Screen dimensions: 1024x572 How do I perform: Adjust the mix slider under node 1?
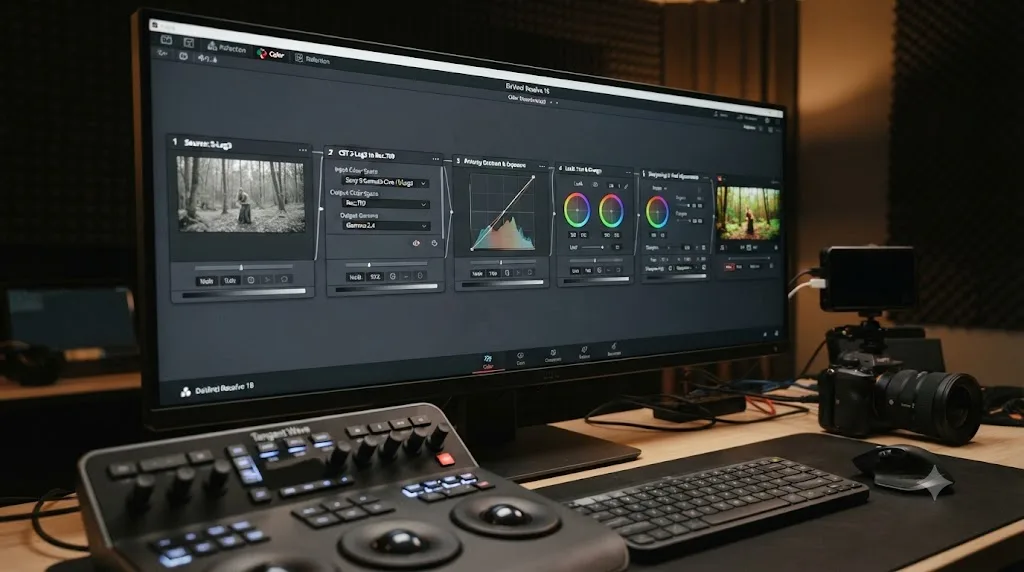244,267
